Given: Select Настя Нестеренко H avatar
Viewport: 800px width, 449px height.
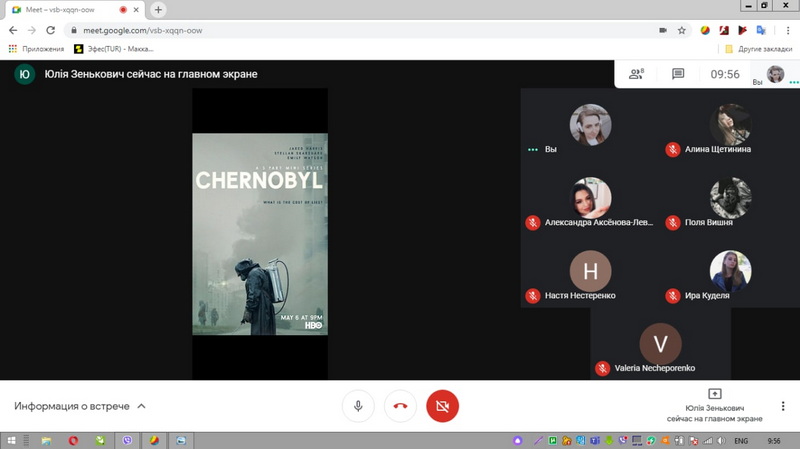Looking at the screenshot, I should coord(590,271).
